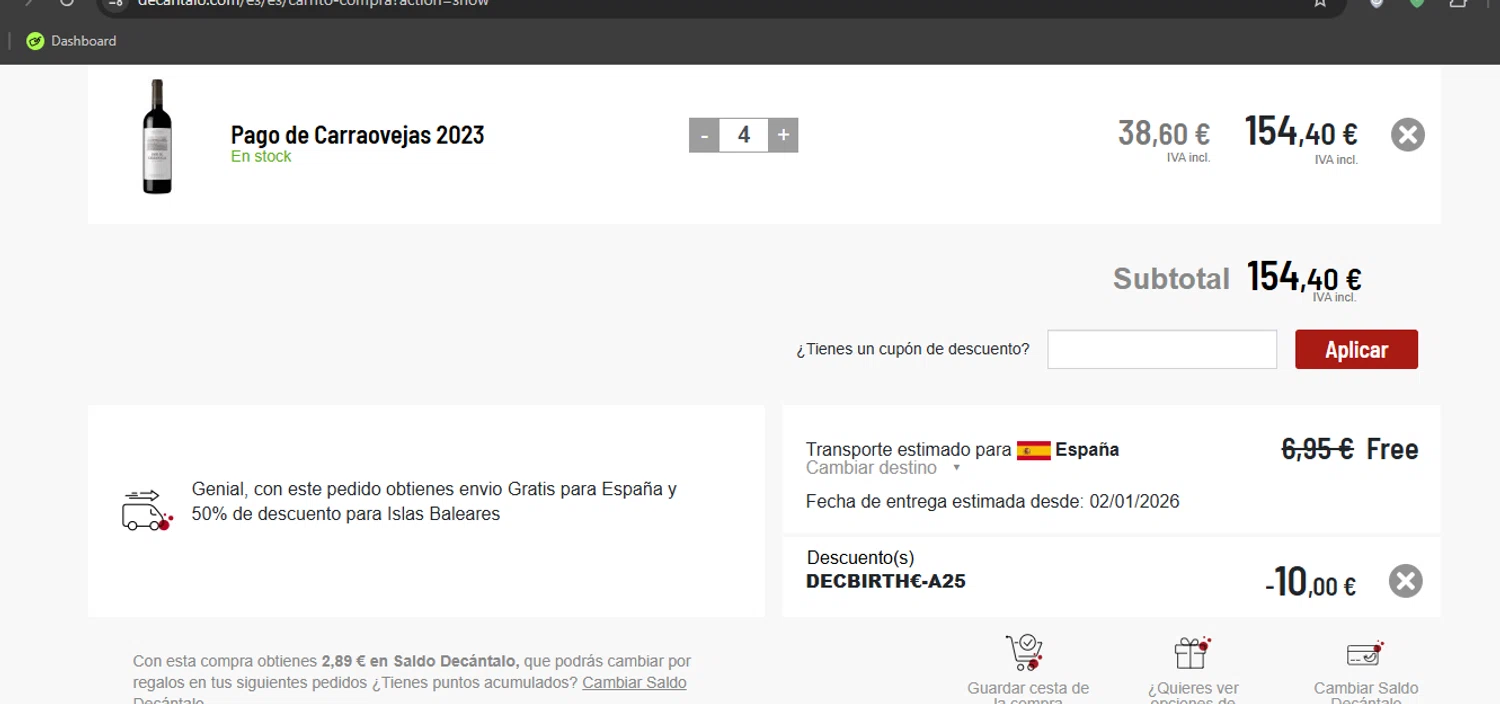Click the 2,89 € en Saldo Decántalo text
Screen dimensions: 1500x704
(420, 661)
